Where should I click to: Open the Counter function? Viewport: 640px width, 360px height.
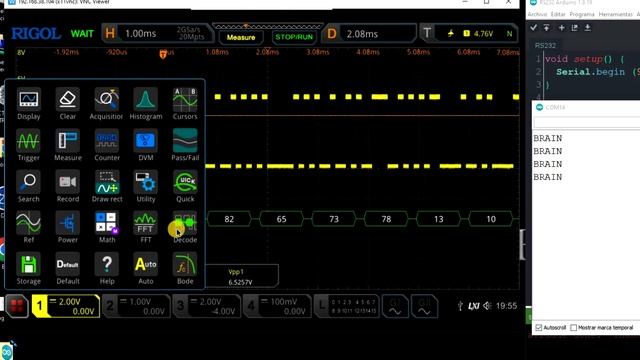pyautogui.click(x=107, y=141)
